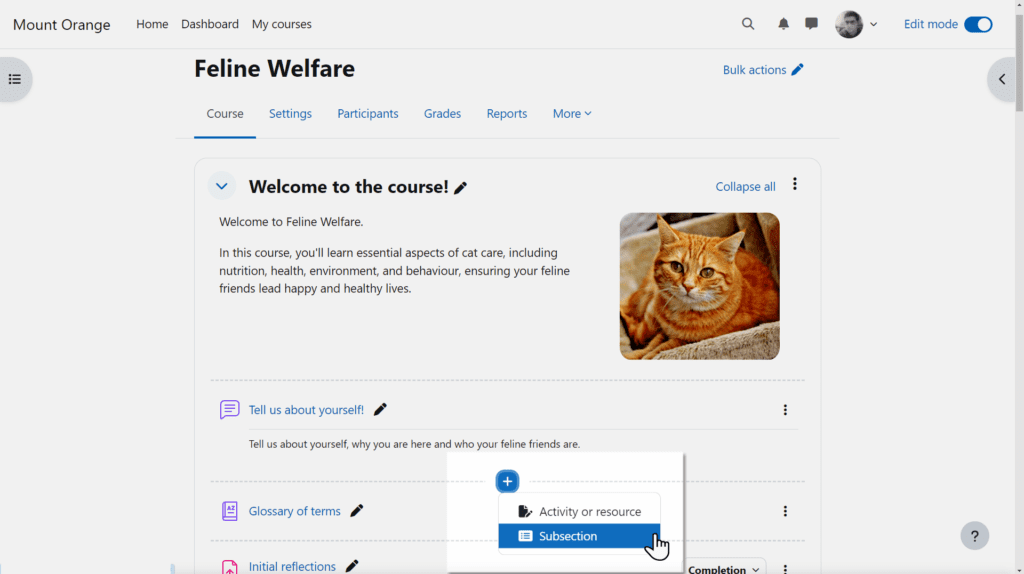The width and height of the screenshot is (1024, 574).
Task: Collapse the Welcome section chevron
Action: pyautogui.click(x=222, y=186)
